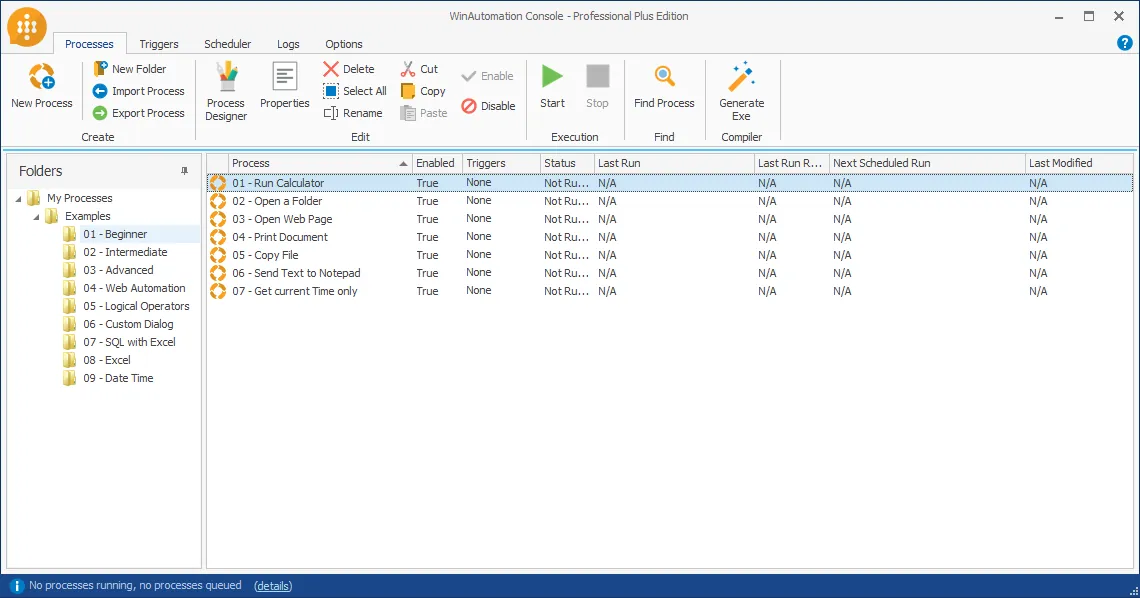Screen dimensions: 1140x598
Task: Open the details link in status bar
Action: click(x=273, y=586)
